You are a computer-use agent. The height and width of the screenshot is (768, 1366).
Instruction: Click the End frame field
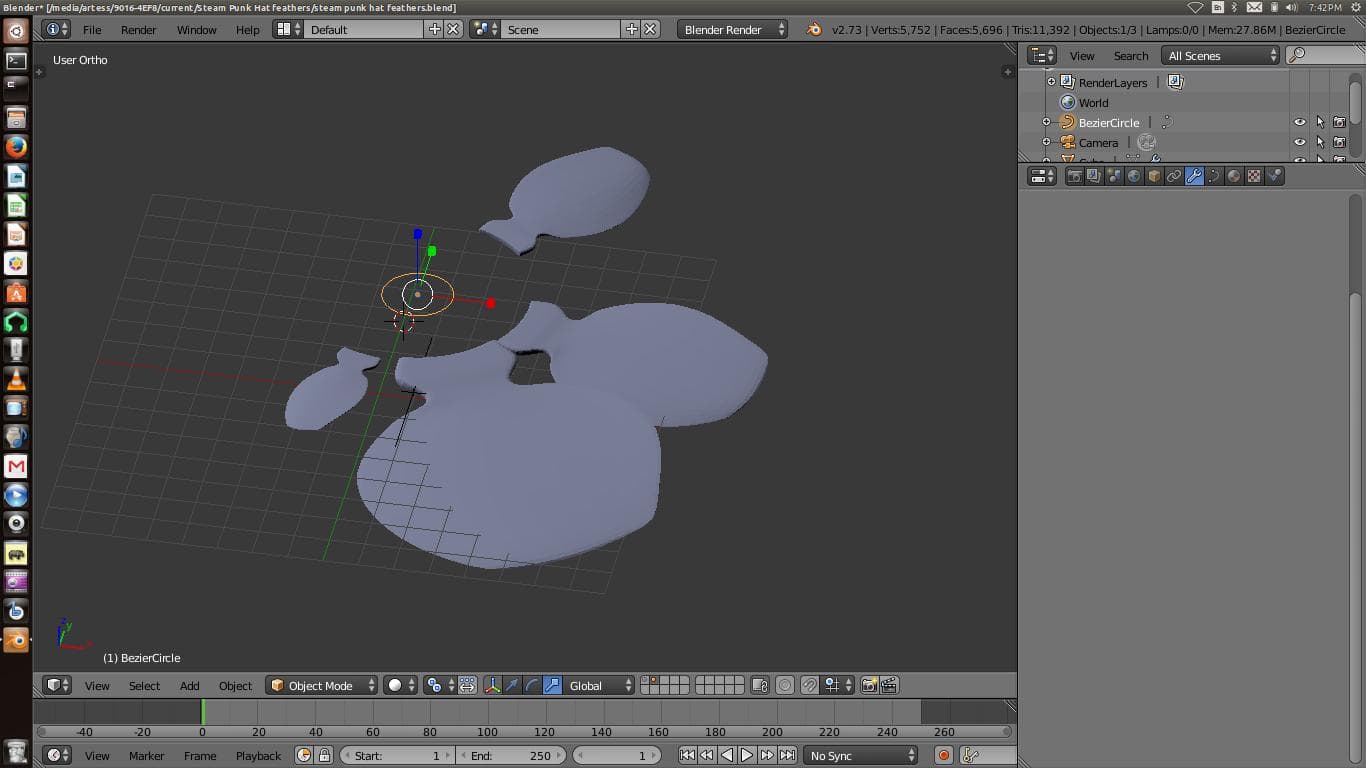(x=510, y=755)
